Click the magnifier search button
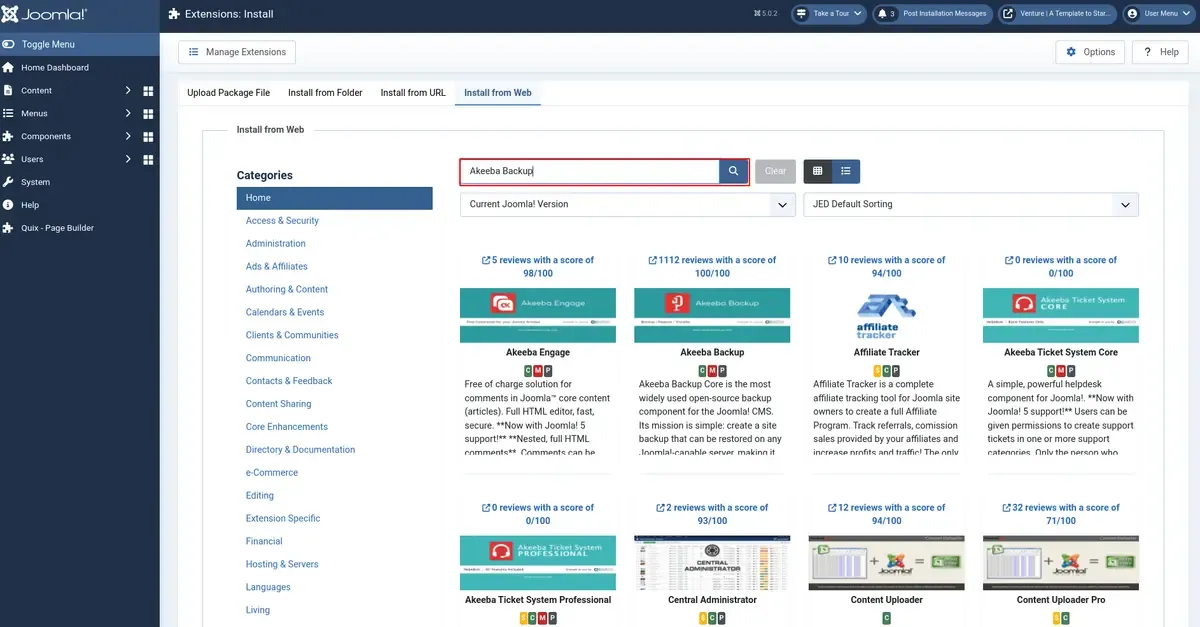 coord(733,171)
